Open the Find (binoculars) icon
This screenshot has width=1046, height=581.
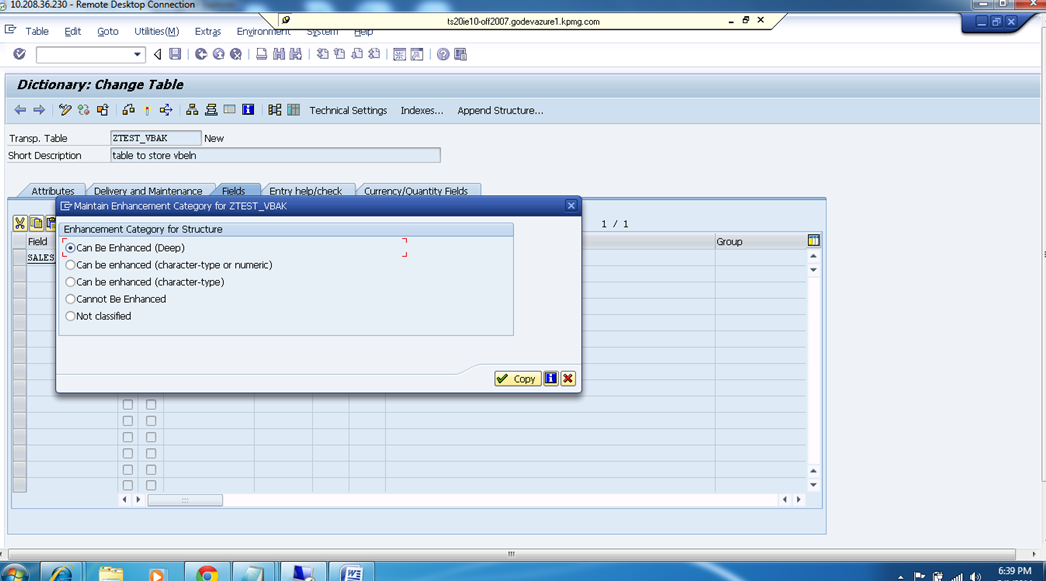[x=277, y=54]
